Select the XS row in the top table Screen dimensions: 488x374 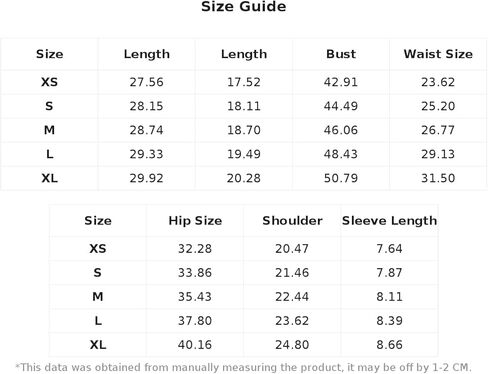coord(244,82)
